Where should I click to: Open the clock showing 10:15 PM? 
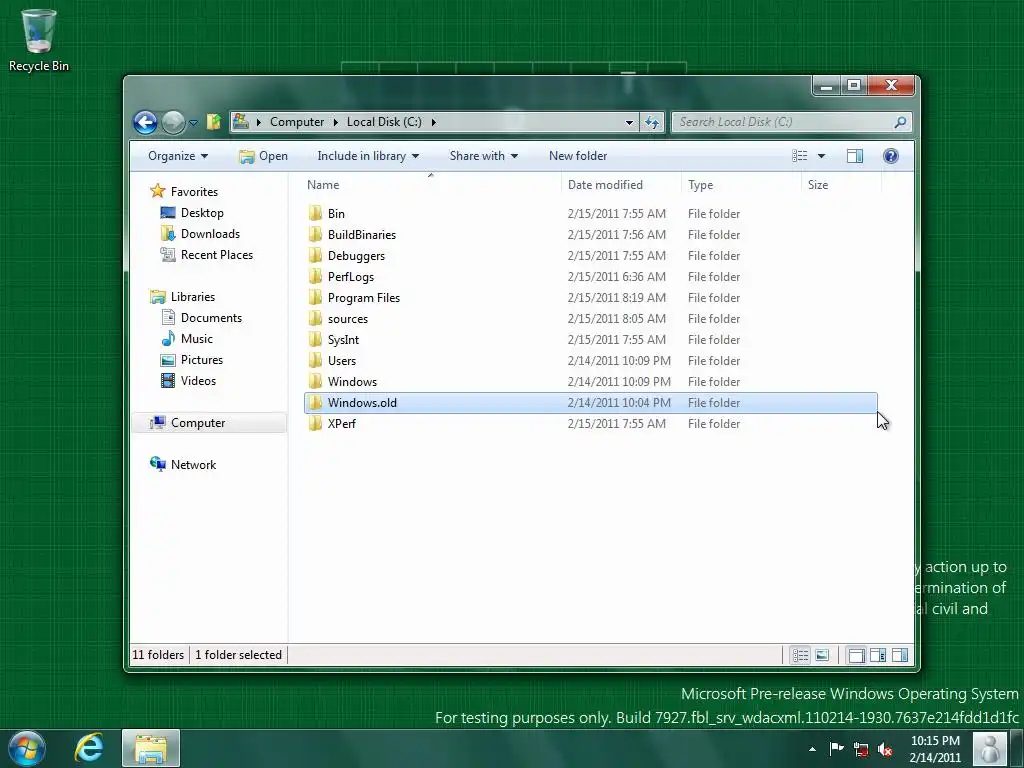click(x=935, y=749)
